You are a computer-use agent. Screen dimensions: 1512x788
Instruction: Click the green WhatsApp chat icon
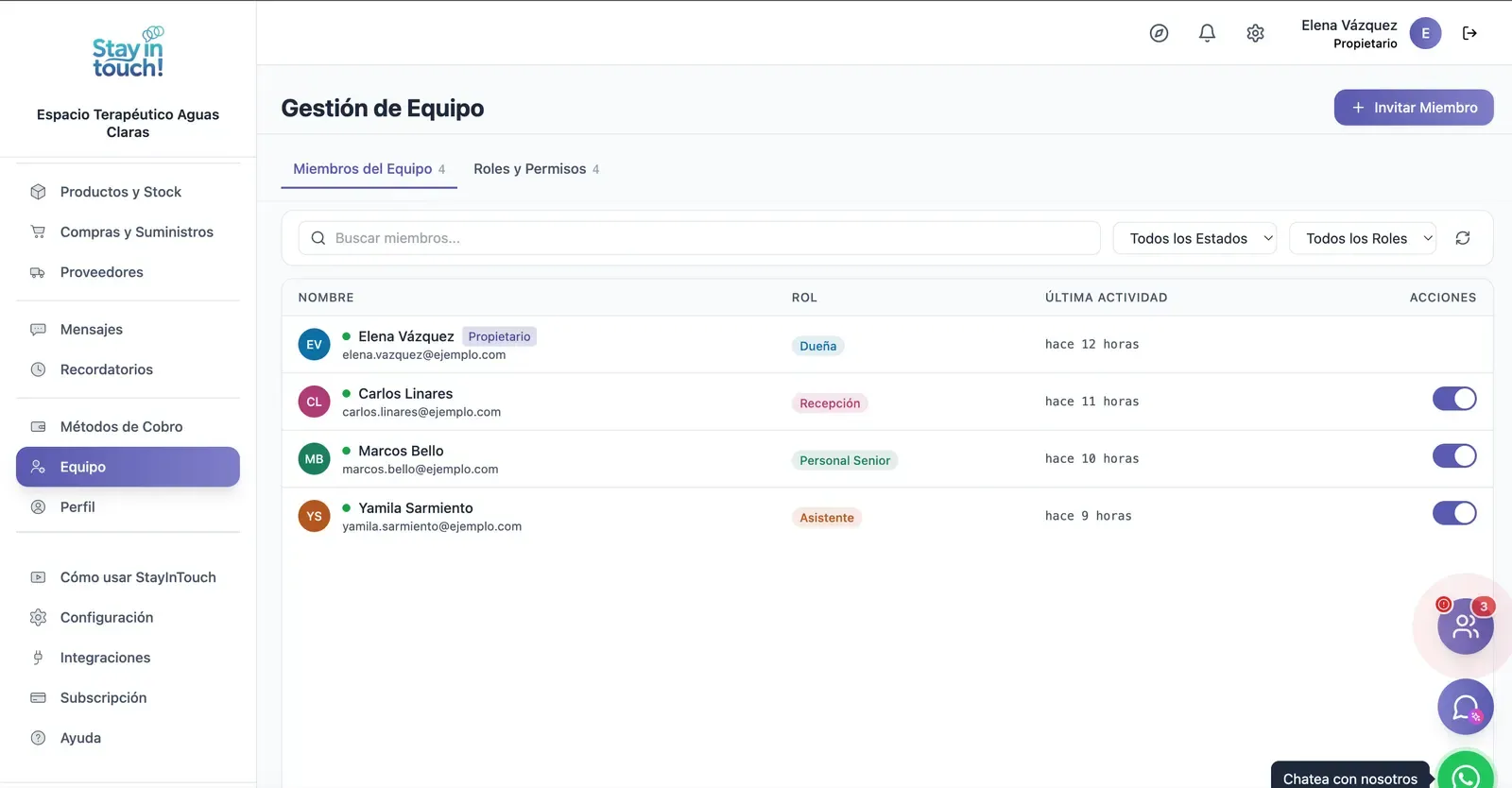(1466, 771)
